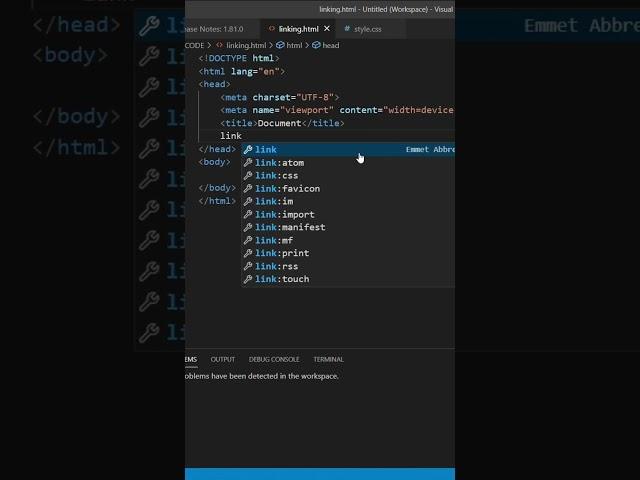Click the html symbol icon in breadcrumb
The width and height of the screenshot is (640, 480).
[281, 45]
